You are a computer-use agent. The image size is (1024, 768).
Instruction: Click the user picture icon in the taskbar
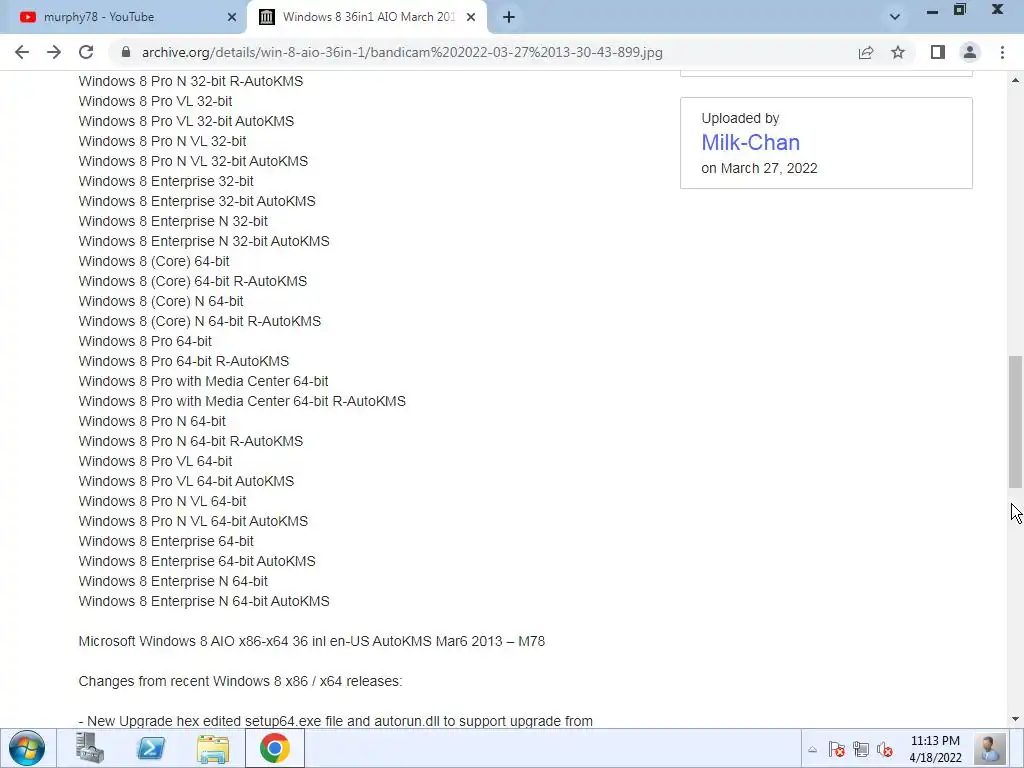(989, 748)
